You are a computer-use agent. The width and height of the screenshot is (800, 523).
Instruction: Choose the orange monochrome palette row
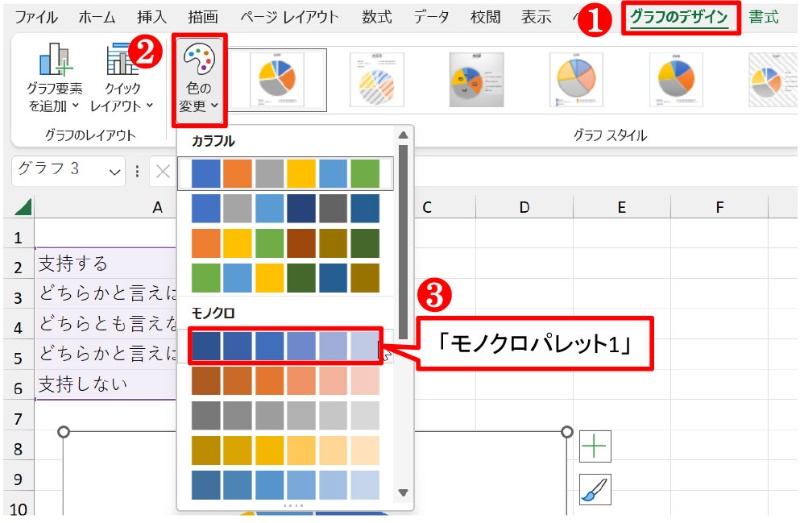click(285, 381)
